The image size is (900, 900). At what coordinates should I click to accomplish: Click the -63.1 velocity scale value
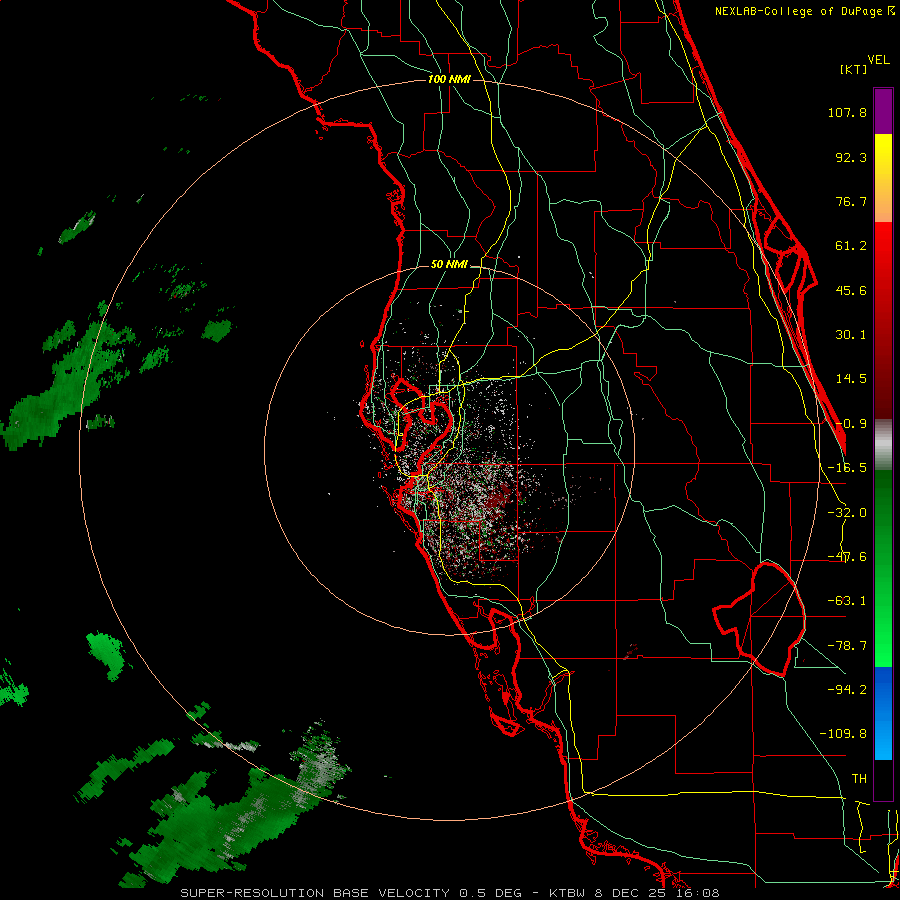(847, 601)
